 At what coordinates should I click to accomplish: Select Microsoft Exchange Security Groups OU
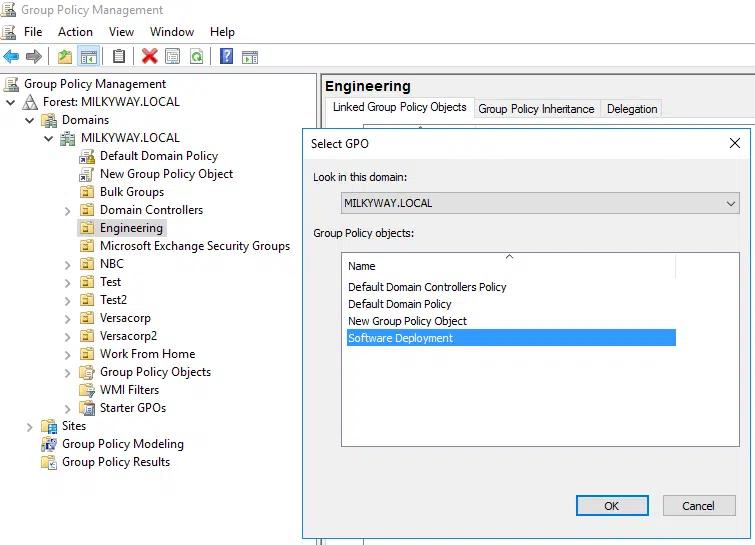click(x=195, y=246)
